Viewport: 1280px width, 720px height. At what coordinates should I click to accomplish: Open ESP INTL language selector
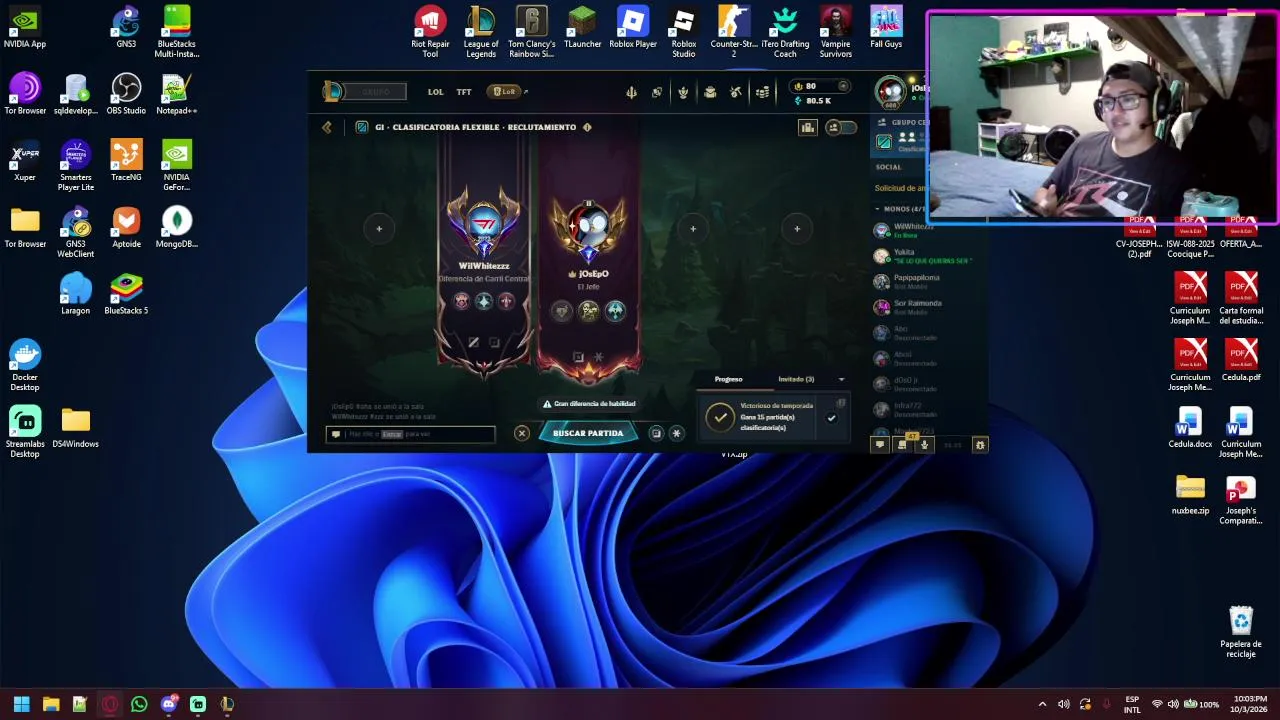(x=1132, y=704)
